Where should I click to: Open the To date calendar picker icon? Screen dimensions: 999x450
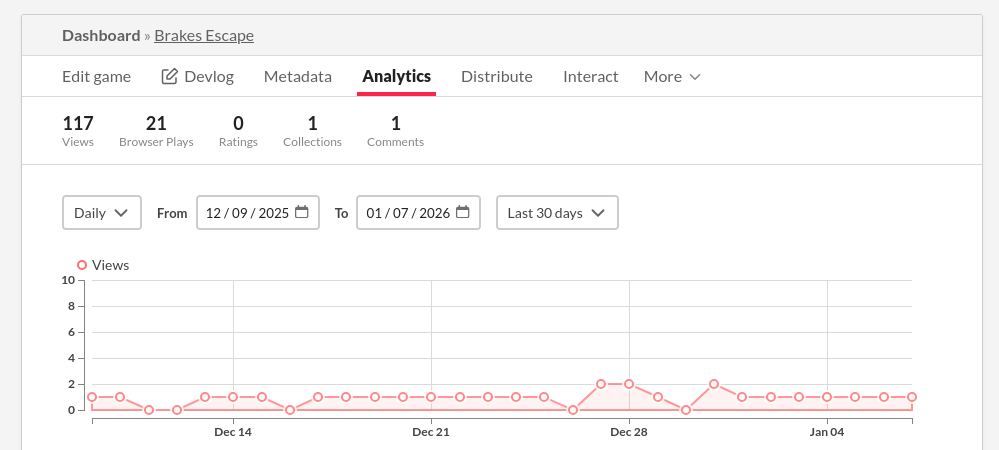coord(462,212)
